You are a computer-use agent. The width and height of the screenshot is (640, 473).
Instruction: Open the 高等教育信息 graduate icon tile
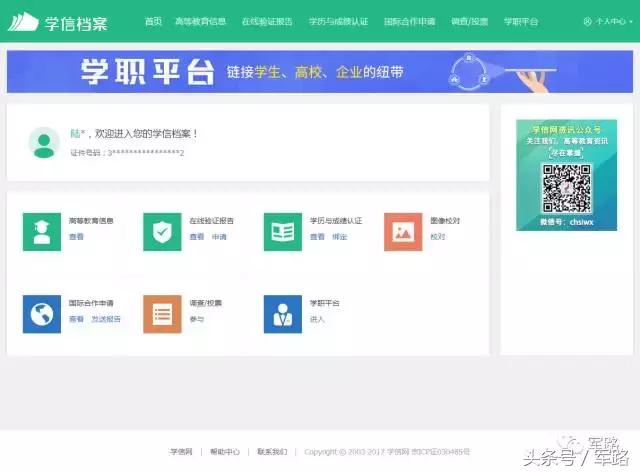point(42,232)
